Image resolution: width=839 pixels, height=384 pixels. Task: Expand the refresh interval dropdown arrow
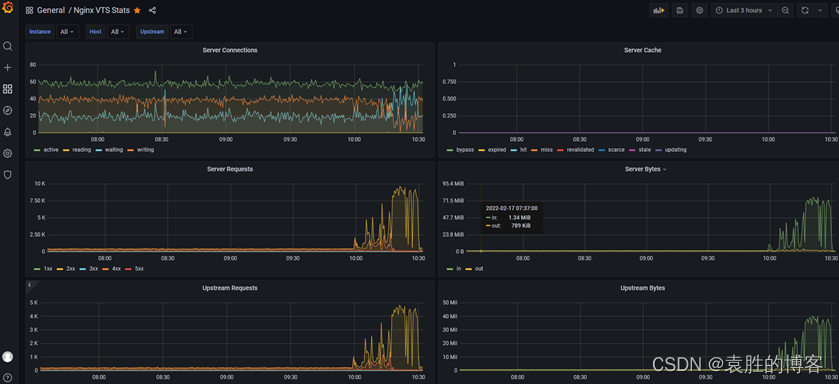tap(820, 10)
